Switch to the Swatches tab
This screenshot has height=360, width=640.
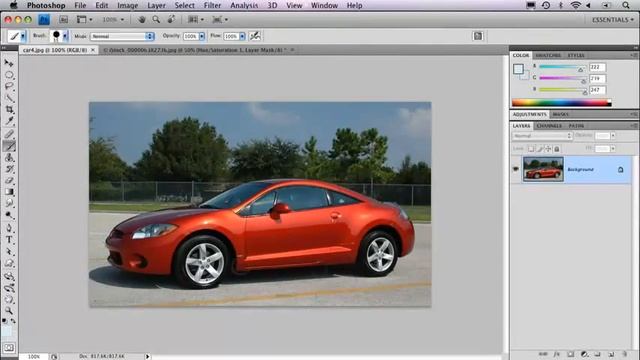coord(548,55)
